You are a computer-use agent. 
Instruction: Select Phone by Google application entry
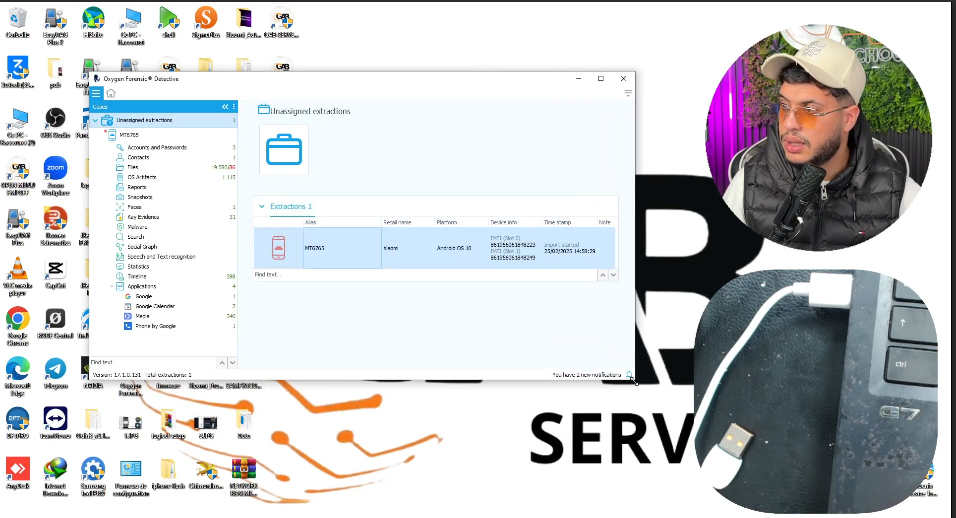pyautogui.click(x=155, y=326)
